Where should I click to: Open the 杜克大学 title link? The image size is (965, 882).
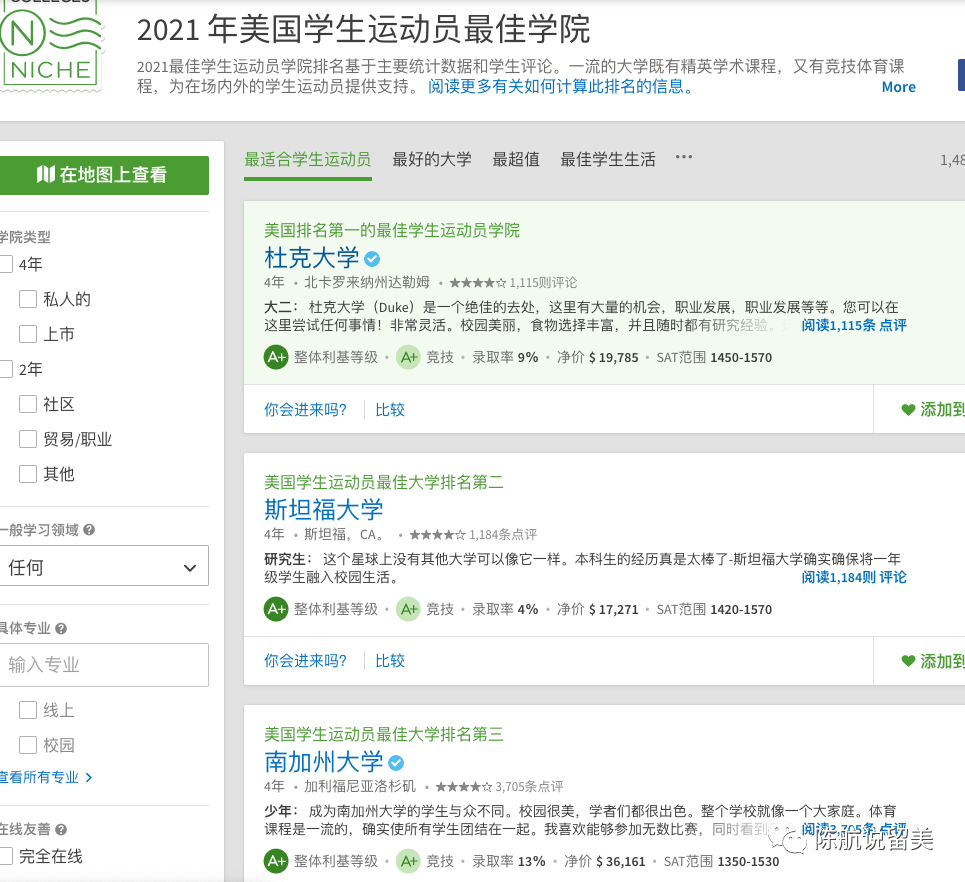(311, 259)
